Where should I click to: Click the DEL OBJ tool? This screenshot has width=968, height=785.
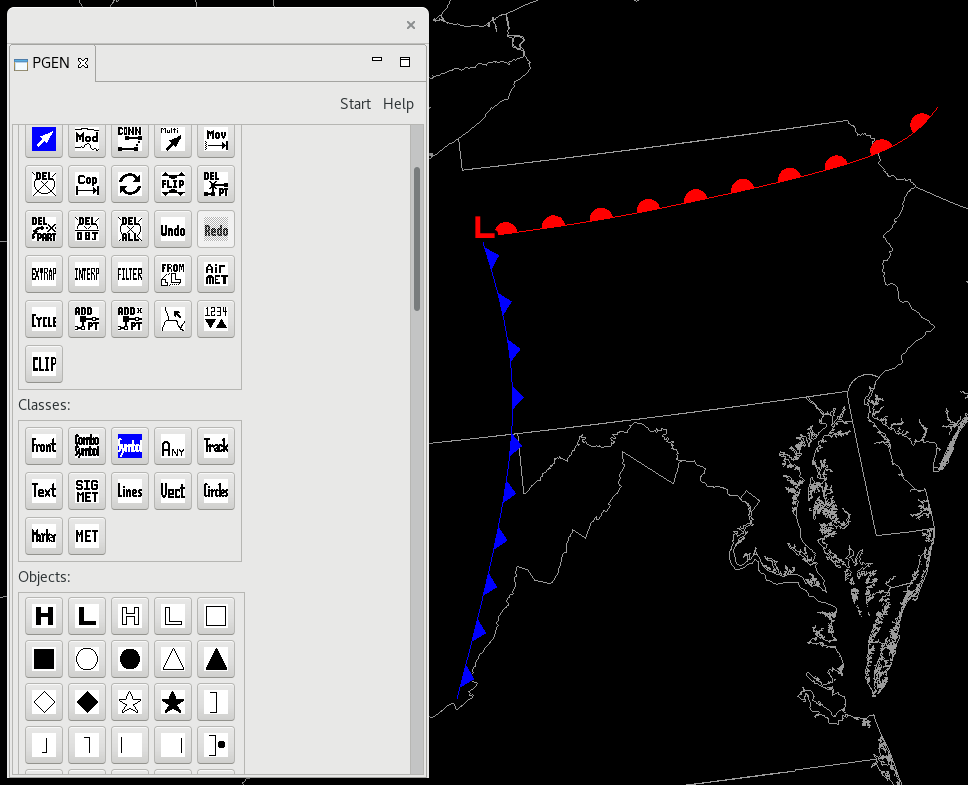click(87, 229)
